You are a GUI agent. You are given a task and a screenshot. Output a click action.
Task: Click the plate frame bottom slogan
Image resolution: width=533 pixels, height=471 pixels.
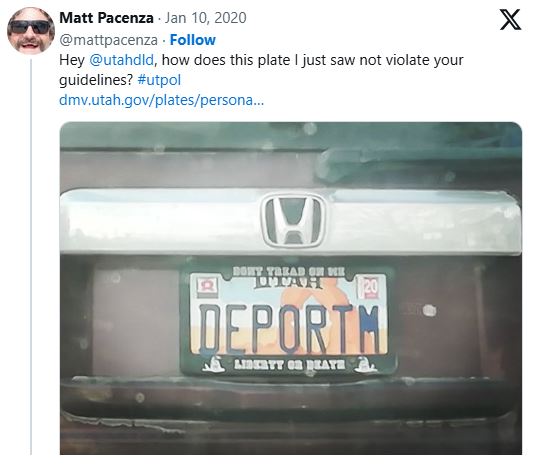[289, 365]
